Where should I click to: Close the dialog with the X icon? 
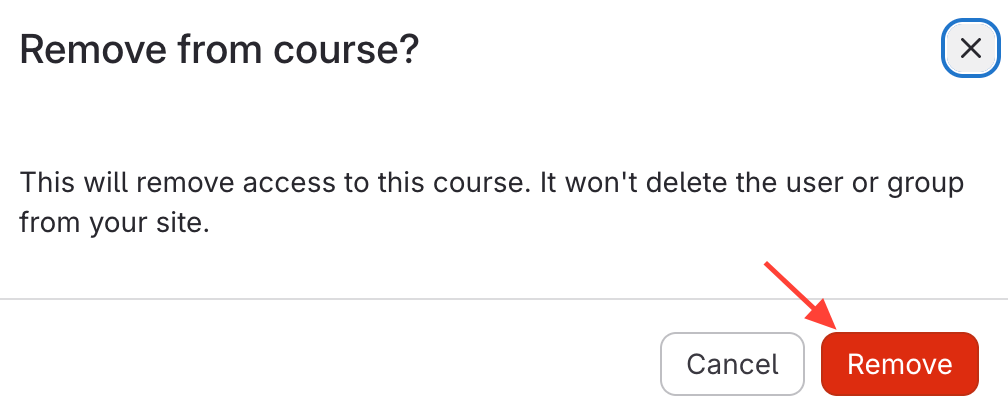[969, 49]
